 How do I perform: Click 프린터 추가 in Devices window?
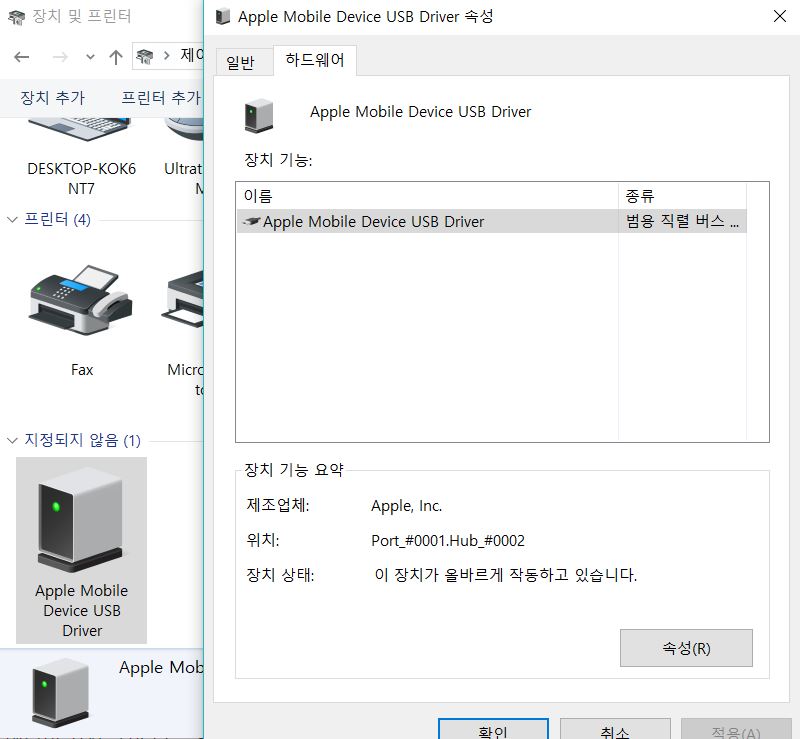161,97
